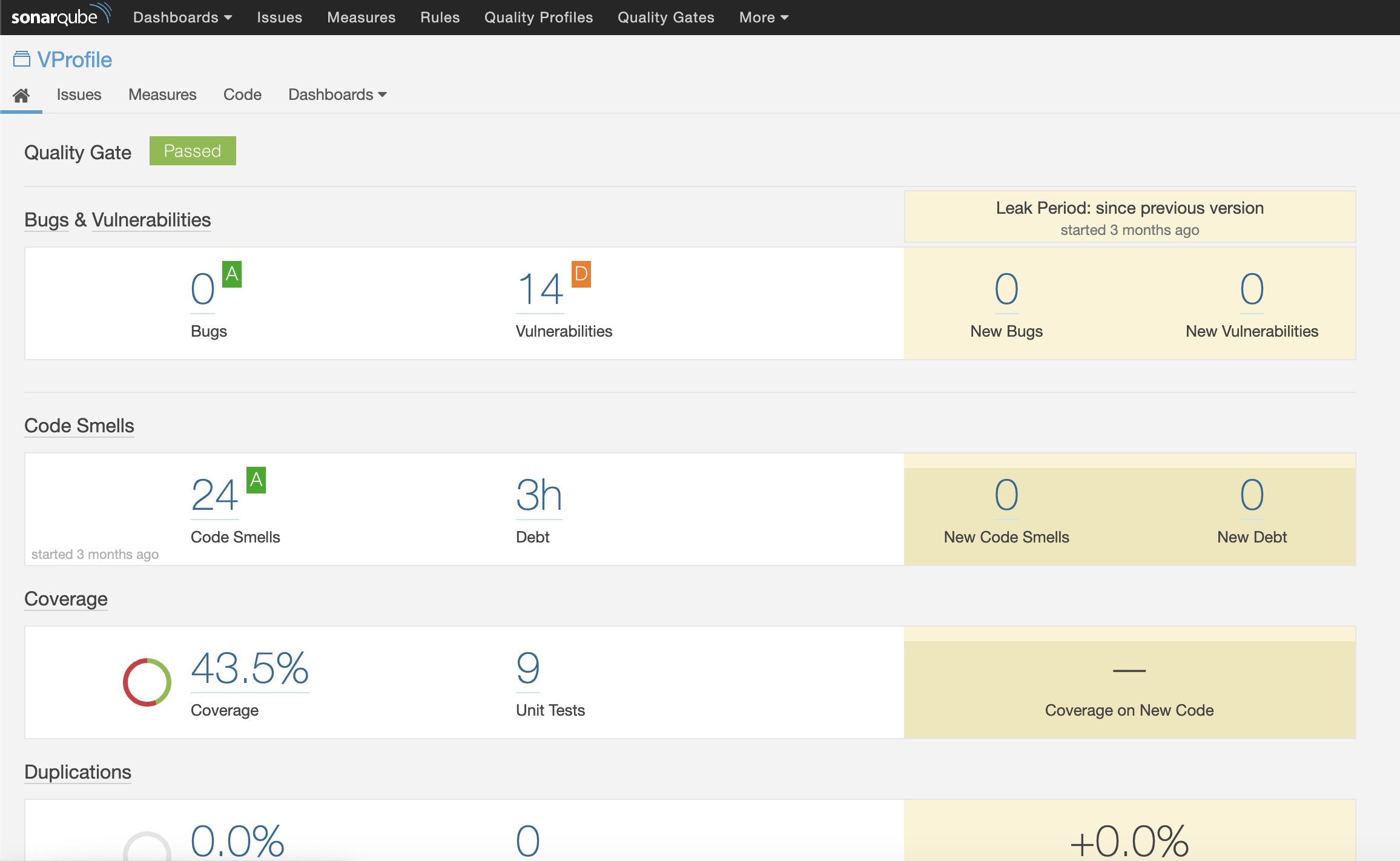This screenshot has height=861, width=1400.
Task: Click the Passed quality gate badge
Action: point(193,151)
